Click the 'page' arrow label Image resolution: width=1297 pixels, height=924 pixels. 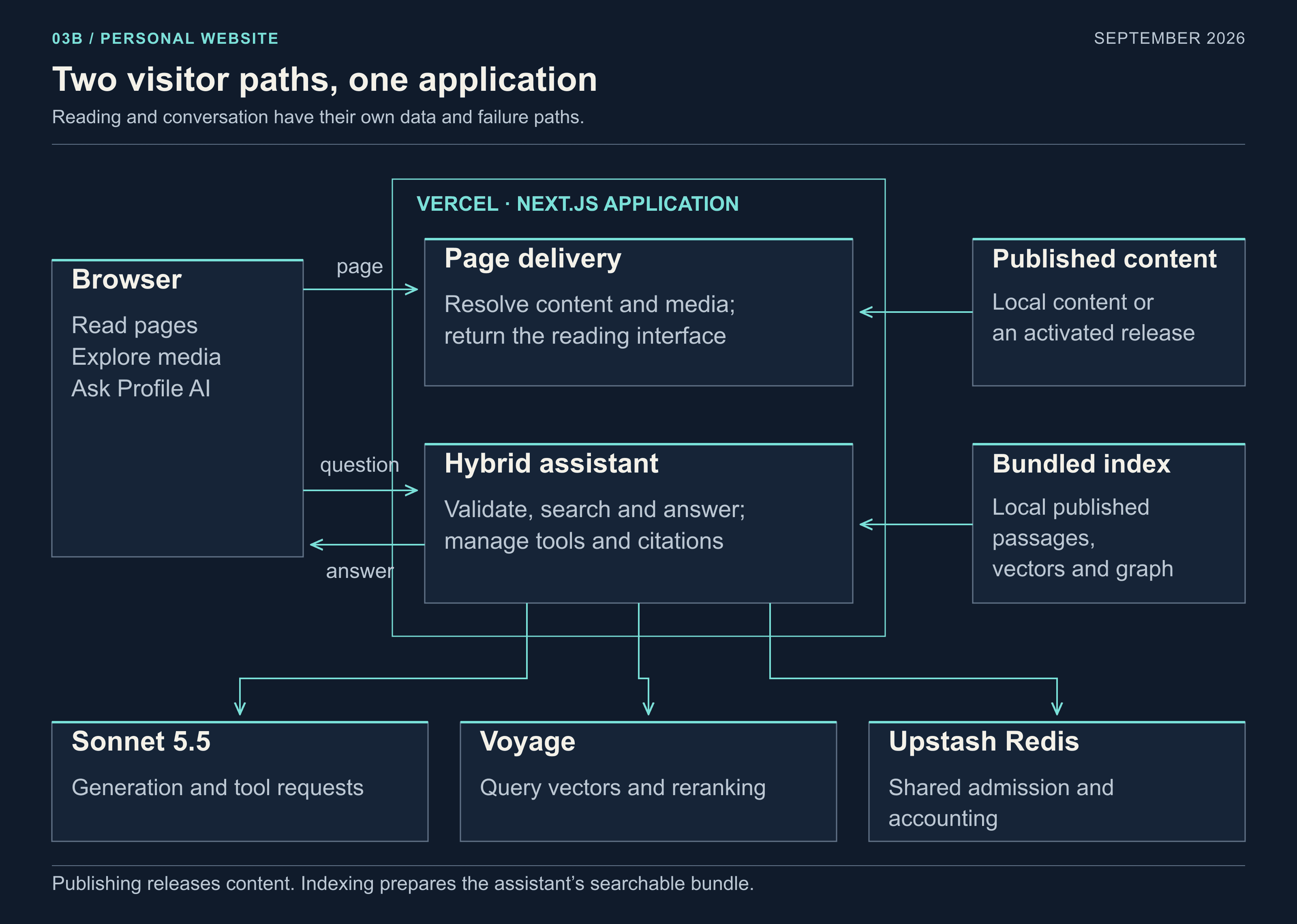pos(360,267)
